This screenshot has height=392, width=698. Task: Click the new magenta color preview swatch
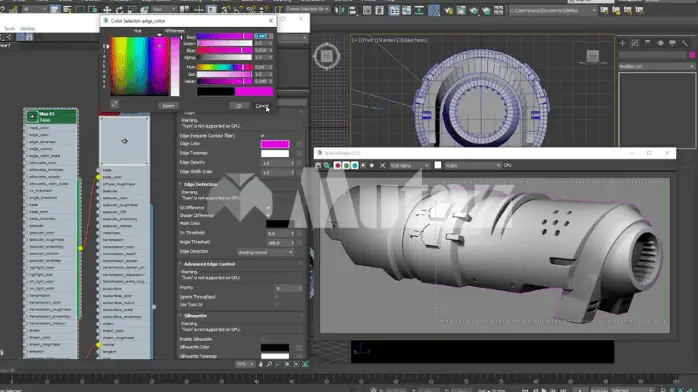[x=254, y=92]
